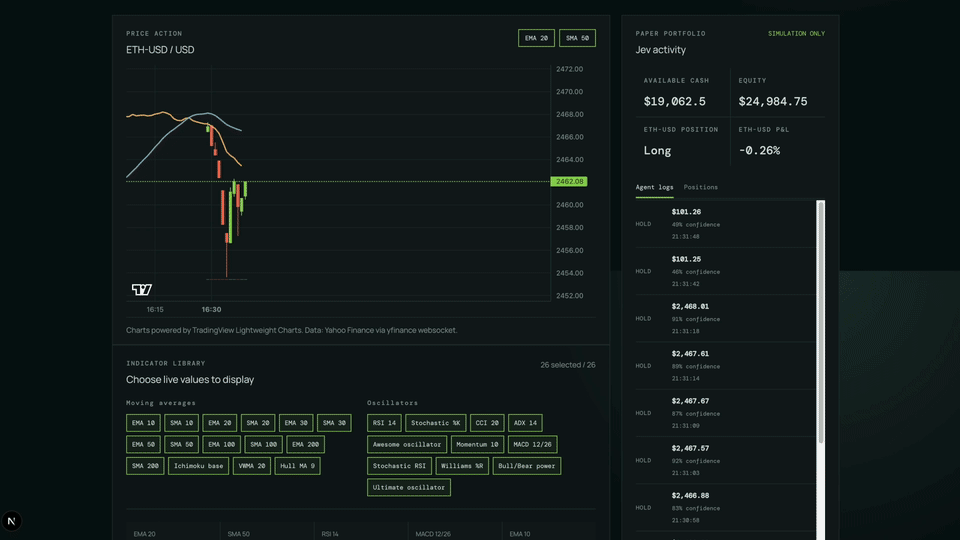Toggle Awesome oscillator chip
This screenshot has height=540, width=960.
(407, 444)
